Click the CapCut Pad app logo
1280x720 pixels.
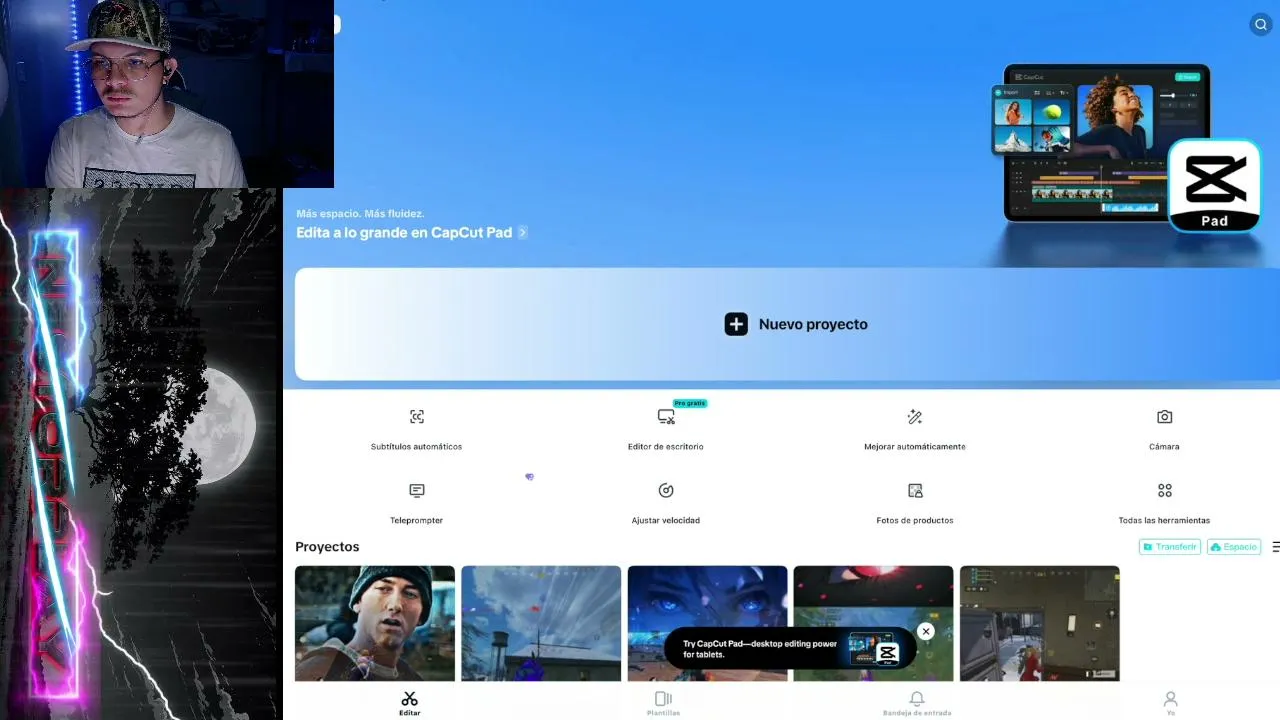[1214, 186]
